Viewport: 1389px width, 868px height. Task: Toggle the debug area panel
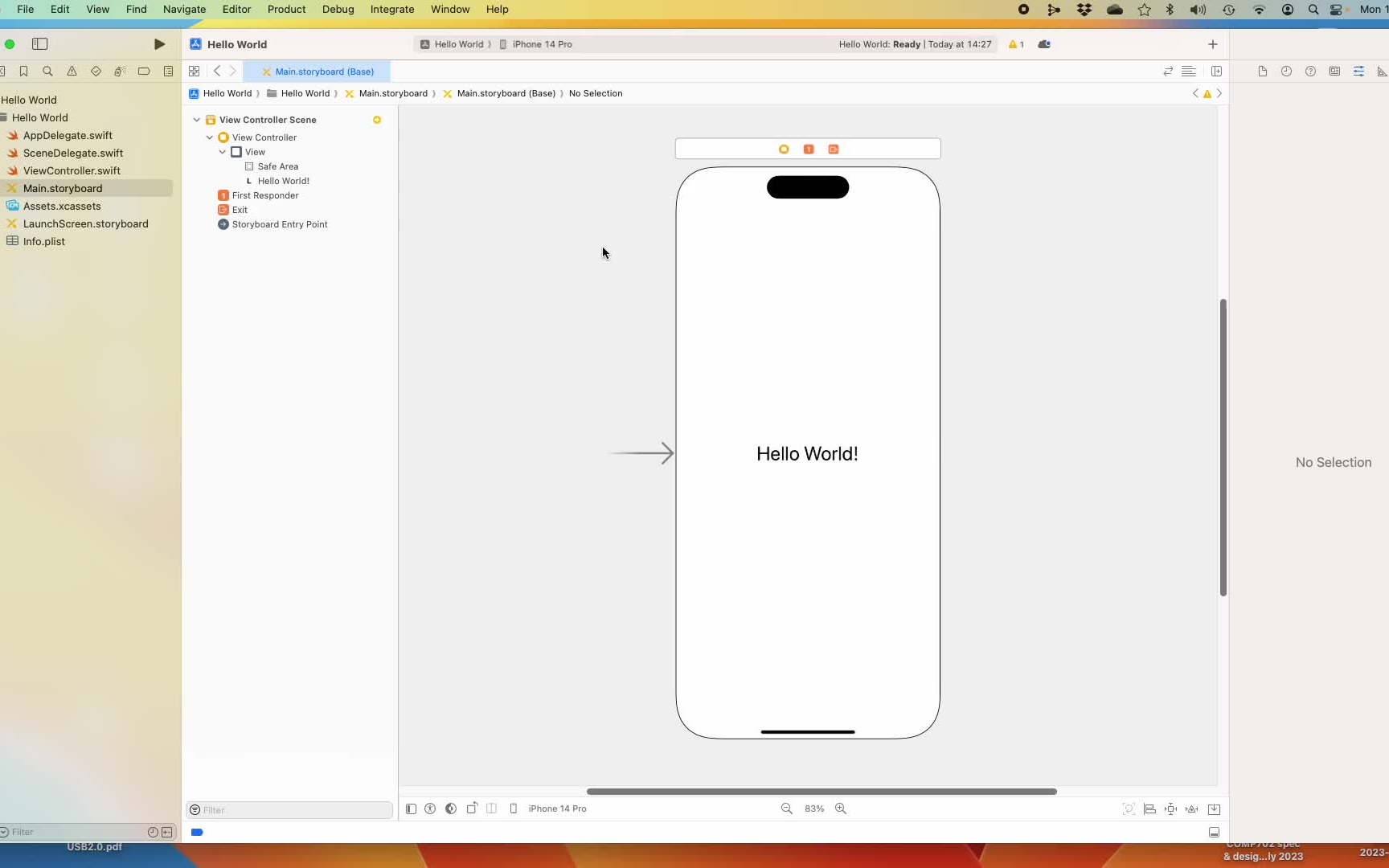click(1214, 832)
